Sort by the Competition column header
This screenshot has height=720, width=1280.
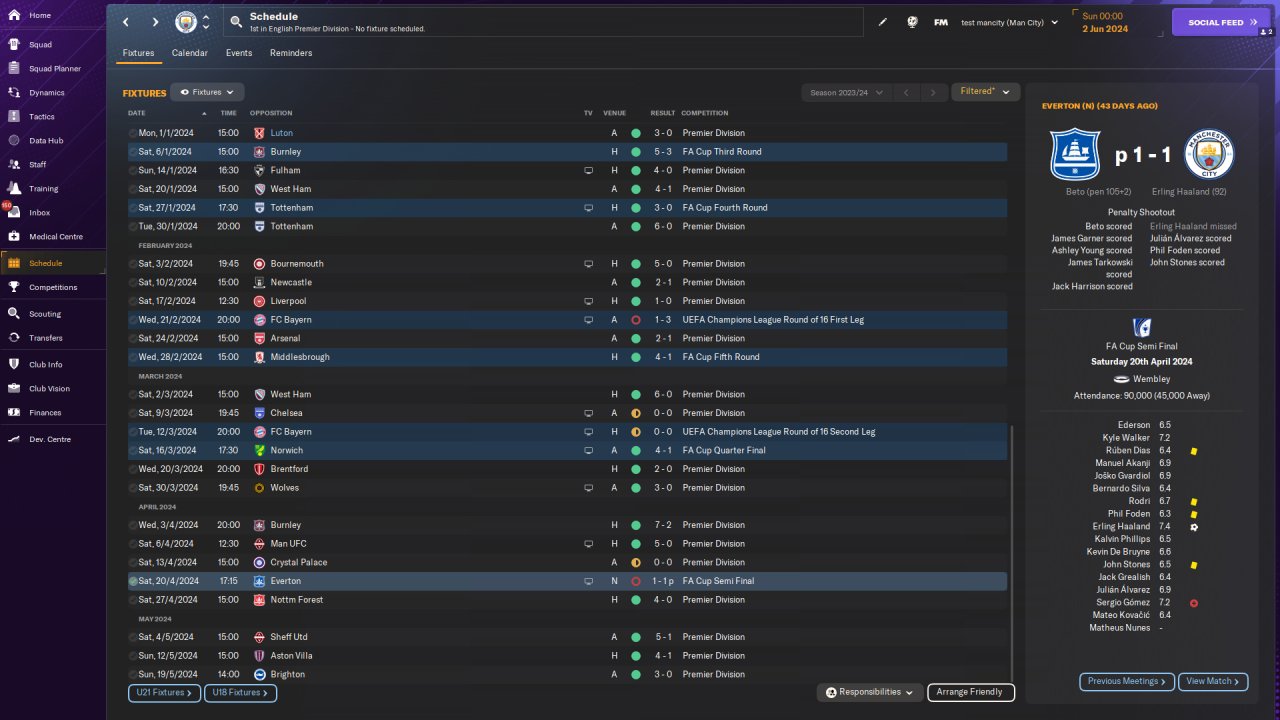(705, 113)
